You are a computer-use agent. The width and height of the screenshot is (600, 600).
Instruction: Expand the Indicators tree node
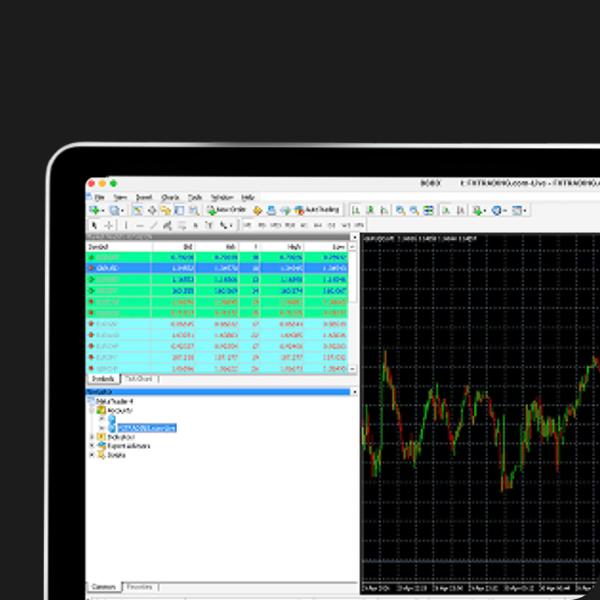point(91,437)
